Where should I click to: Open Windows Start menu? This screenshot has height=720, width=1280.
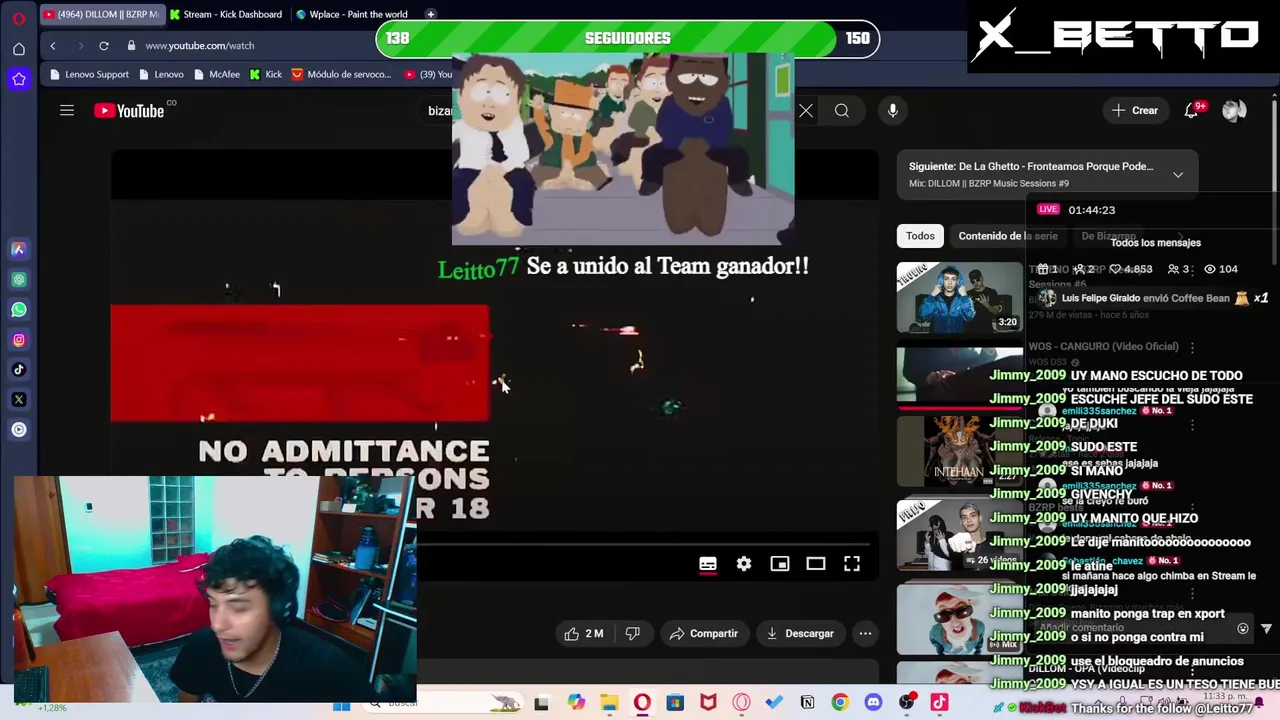pyautogui.click(x=341, y=703)
